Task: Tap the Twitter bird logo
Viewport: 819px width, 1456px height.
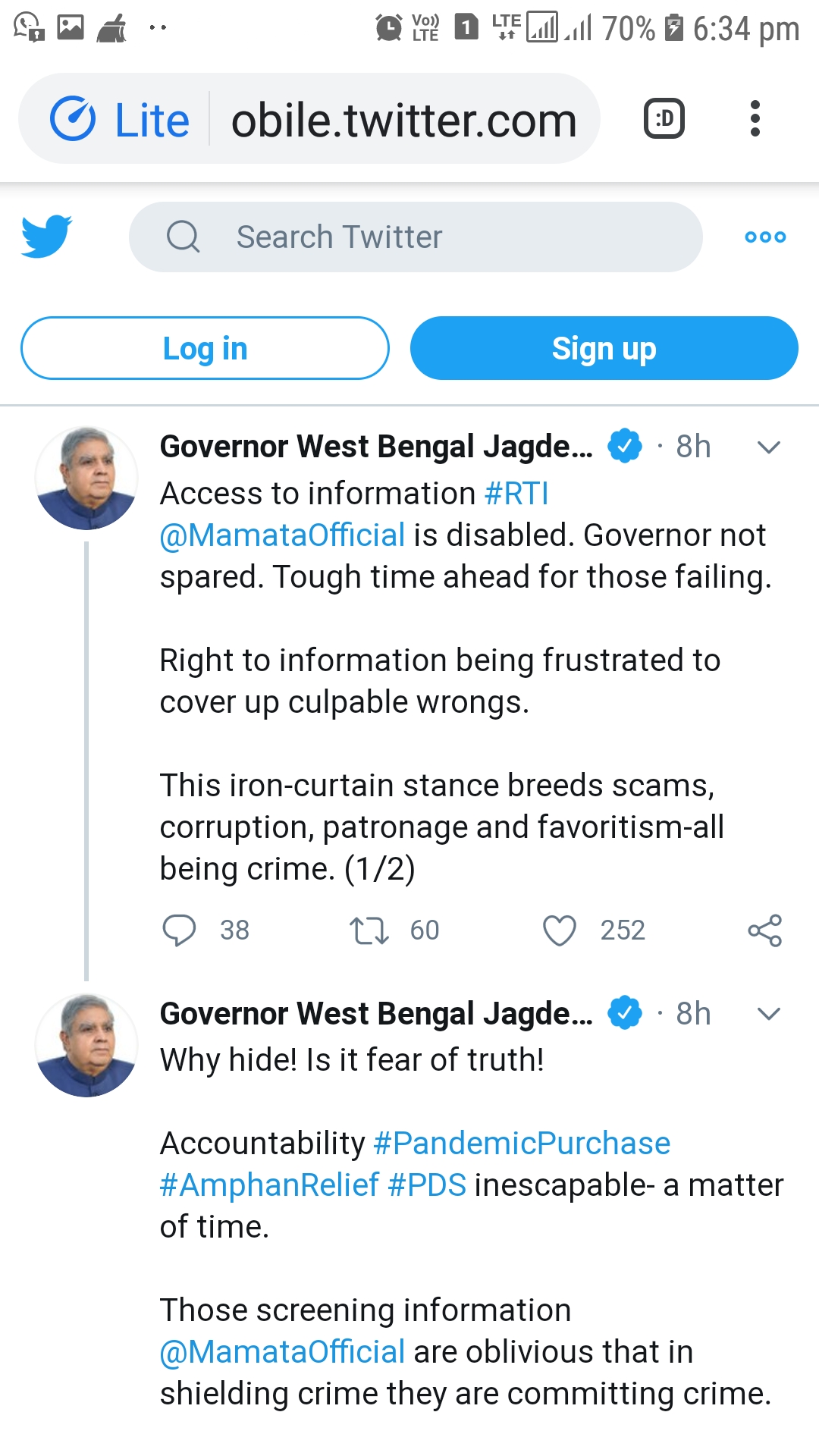Action: point(47,237)
